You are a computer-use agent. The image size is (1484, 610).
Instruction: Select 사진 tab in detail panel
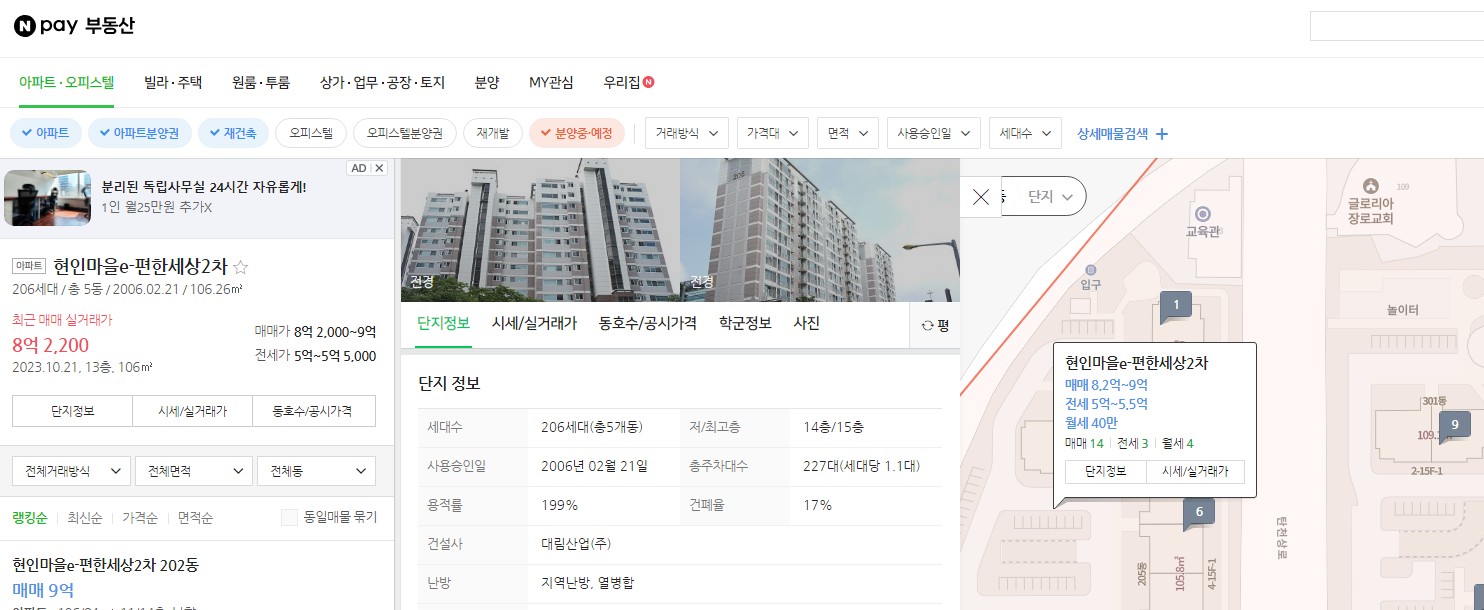(806, 324)
